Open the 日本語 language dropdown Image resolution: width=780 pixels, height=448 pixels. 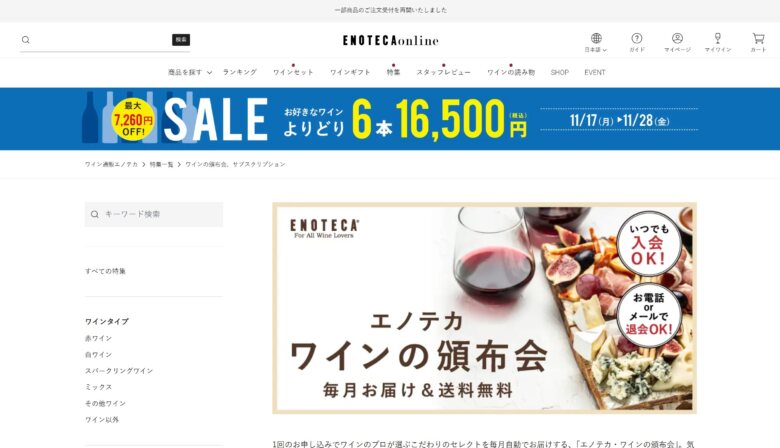(x=595, y=50)
